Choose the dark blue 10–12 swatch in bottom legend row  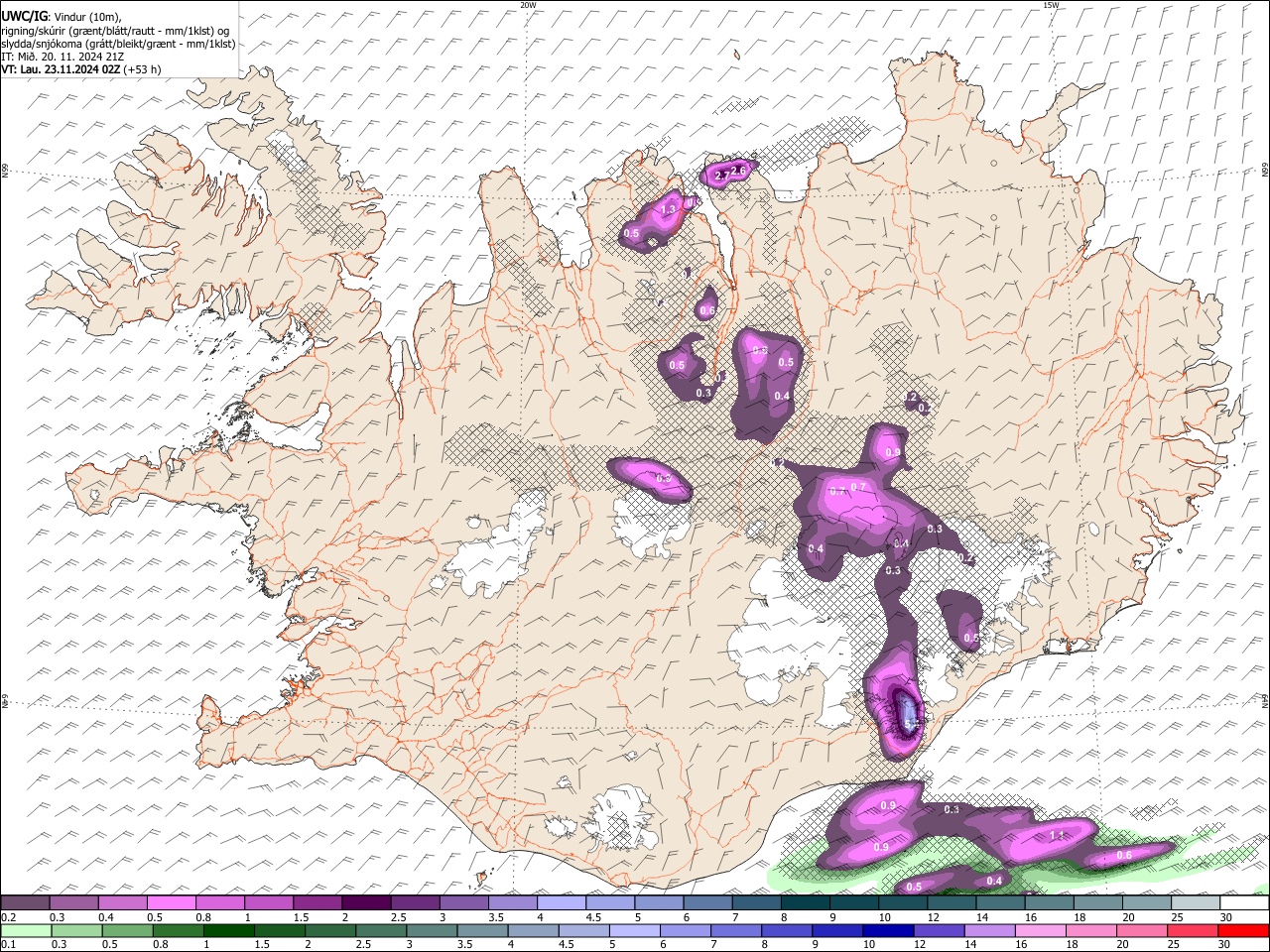click(x=887, y=929)
